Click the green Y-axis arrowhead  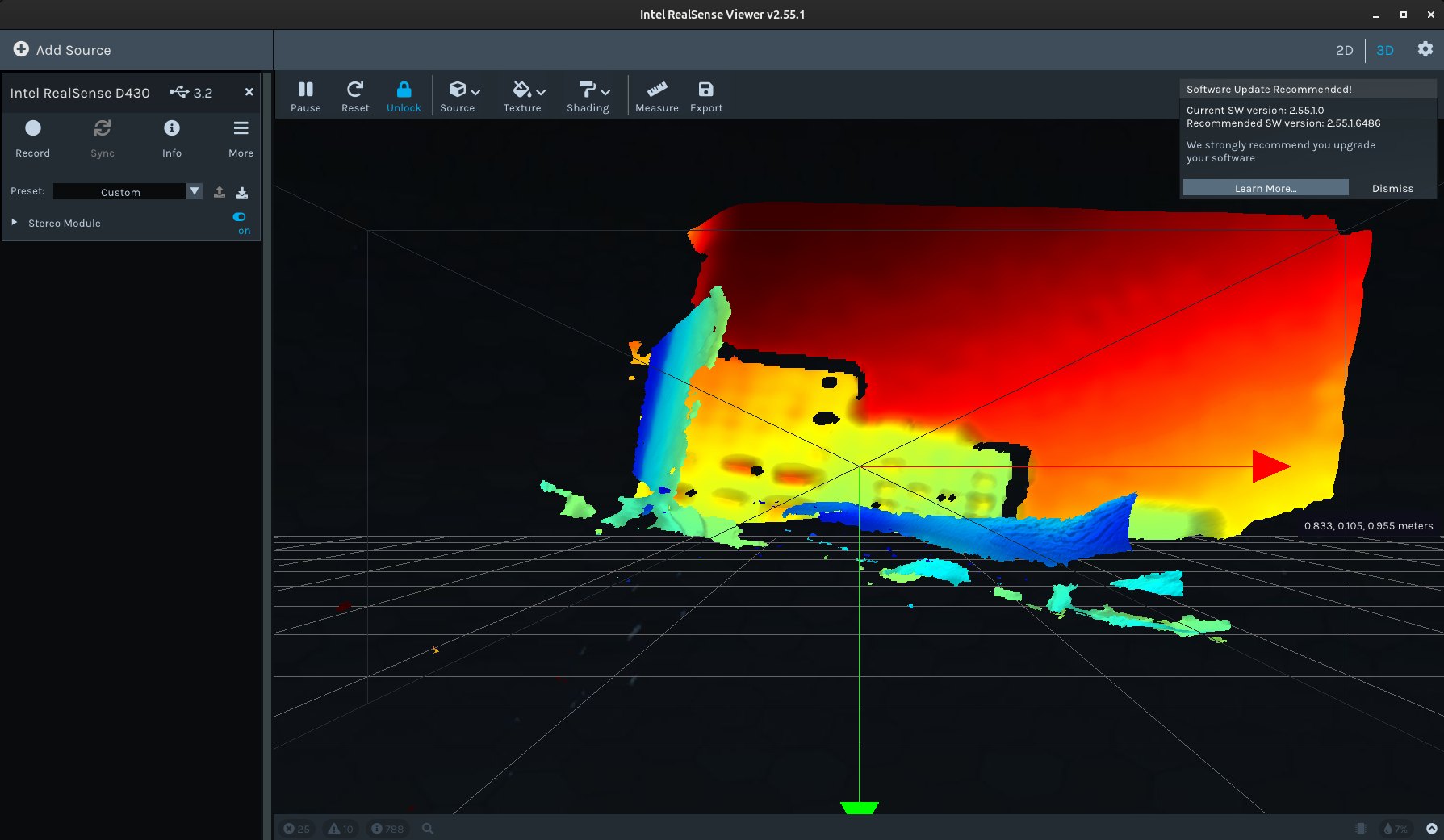(x=859, y=808)
